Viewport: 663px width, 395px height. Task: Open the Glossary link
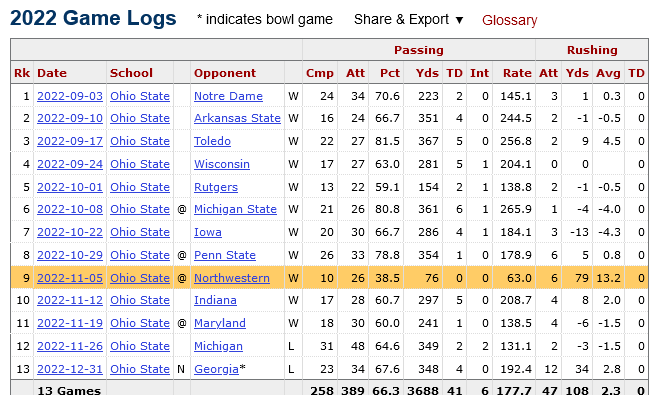coord(510,20)
